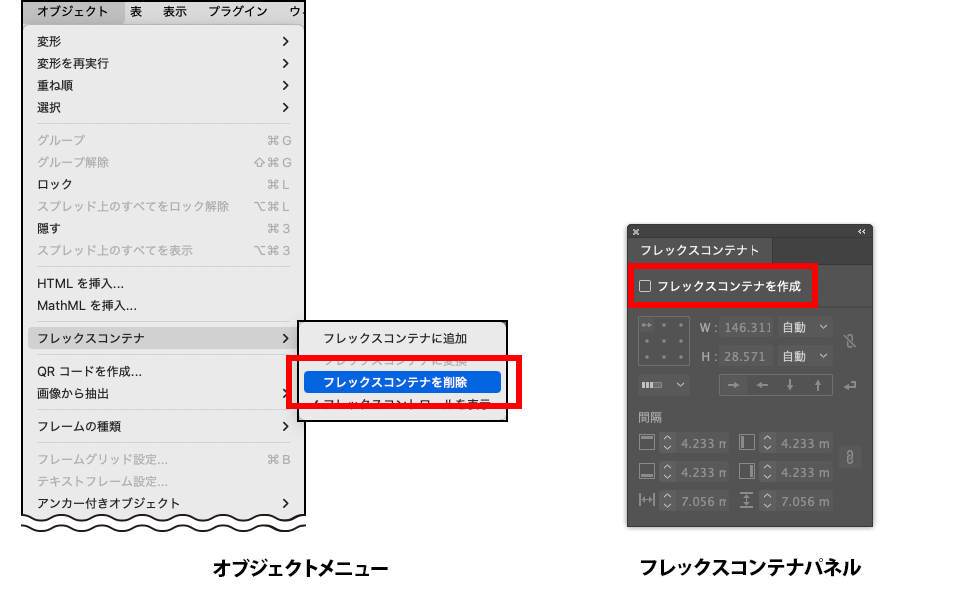The width and height of the screenshot is (970, 599).
Task: Click the wrap return-arrow icon
Action: pos(850,385)
